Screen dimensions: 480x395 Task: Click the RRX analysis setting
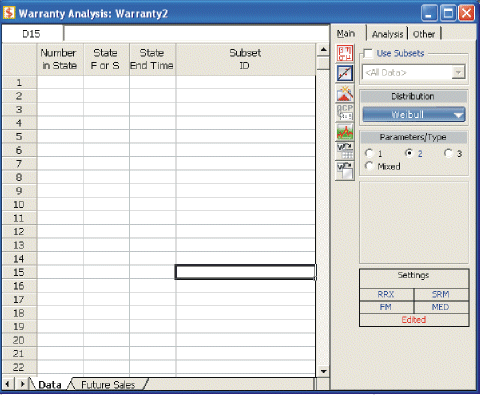point(386,294)
